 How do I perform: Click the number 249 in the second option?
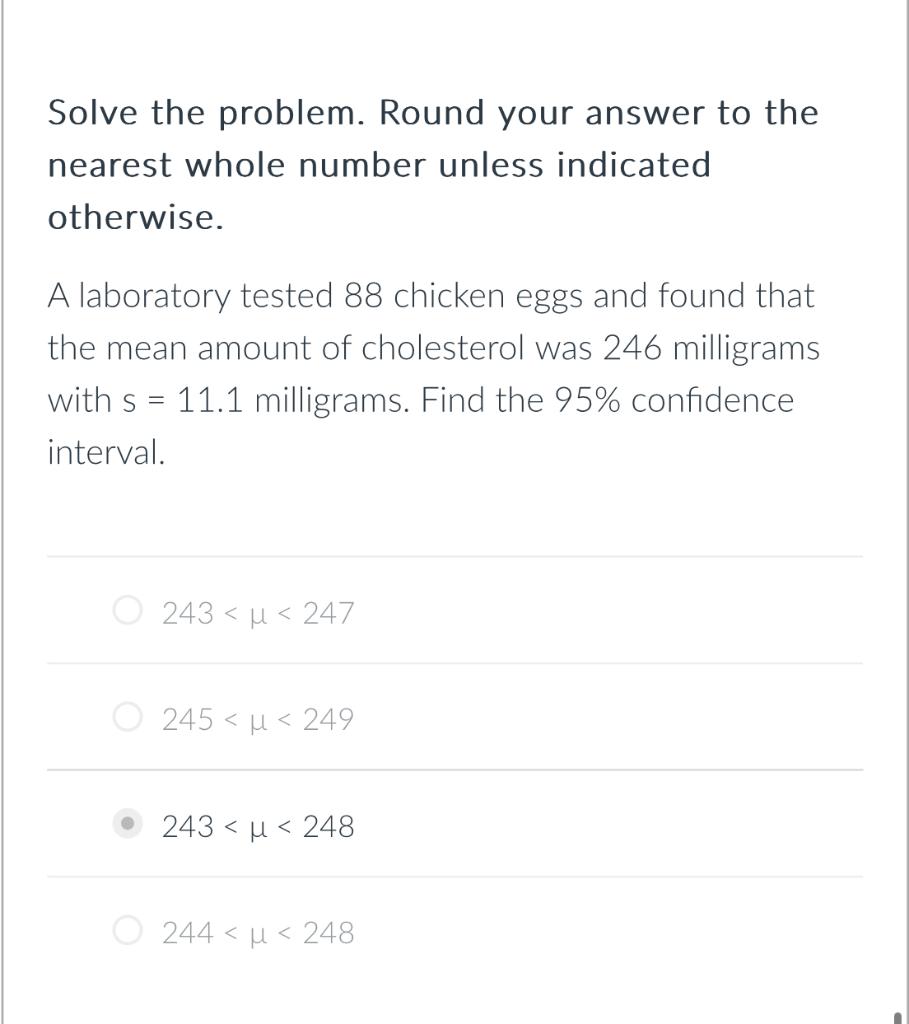328,720
